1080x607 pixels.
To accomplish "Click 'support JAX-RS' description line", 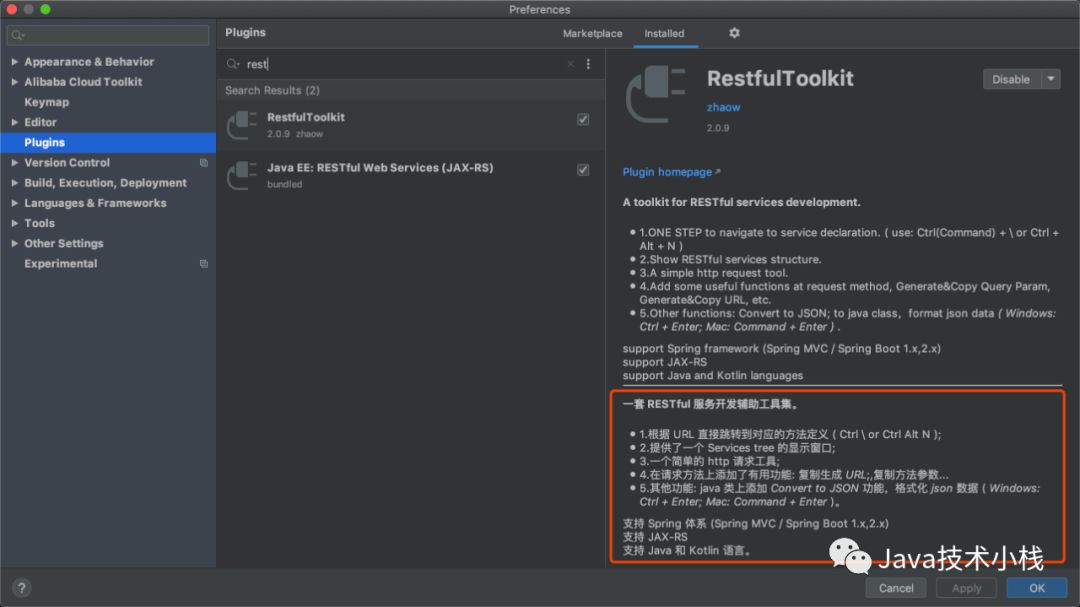I will 664,362.
